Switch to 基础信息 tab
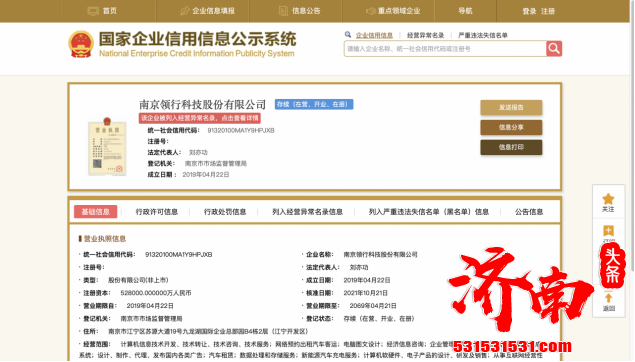 tap(96, 211)
